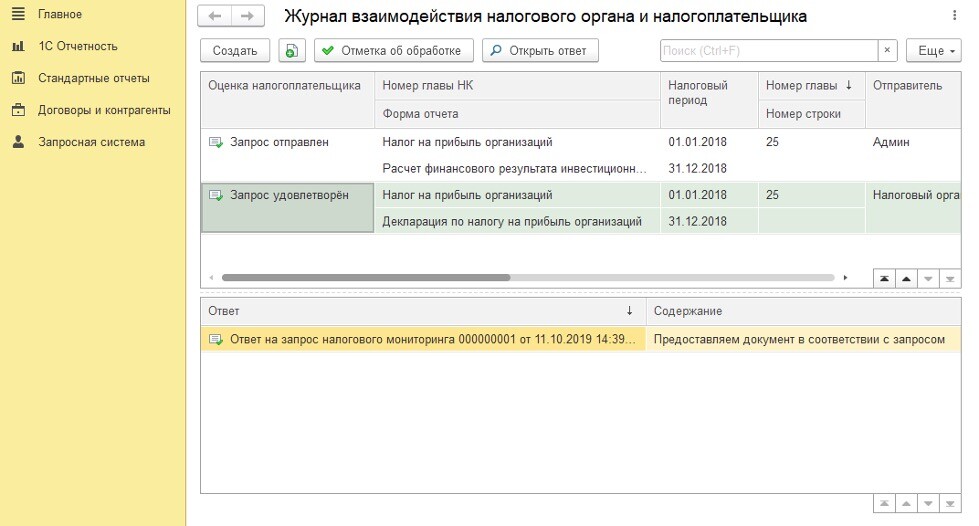Click the hamburger icon next to Главное
The image size is (979, 526).
(x=17, y=14)
